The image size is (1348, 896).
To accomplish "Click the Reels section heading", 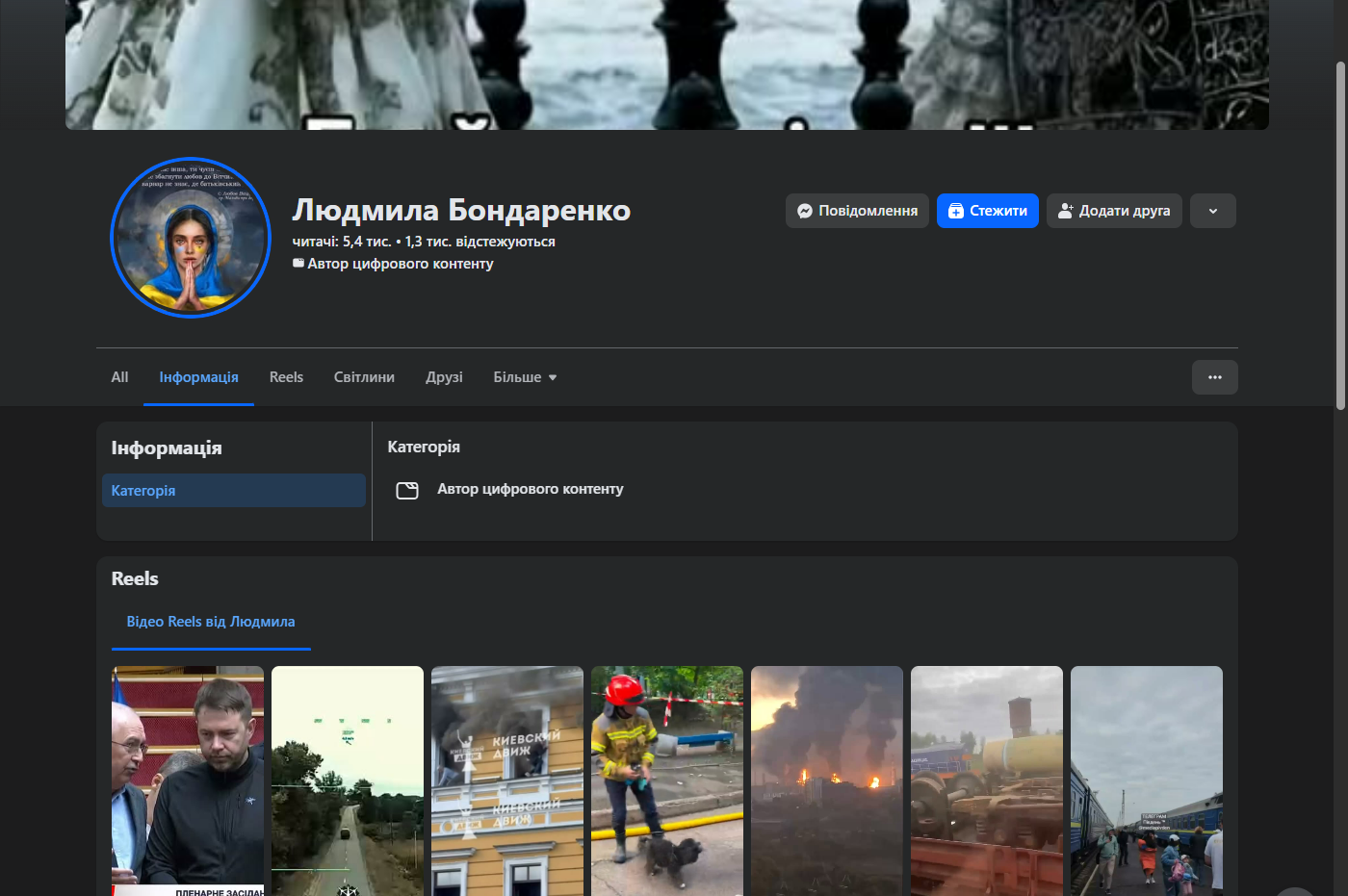I will click(135, 578).
